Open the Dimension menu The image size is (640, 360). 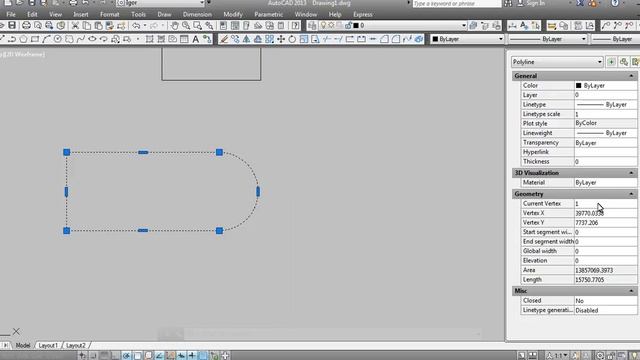197,14
